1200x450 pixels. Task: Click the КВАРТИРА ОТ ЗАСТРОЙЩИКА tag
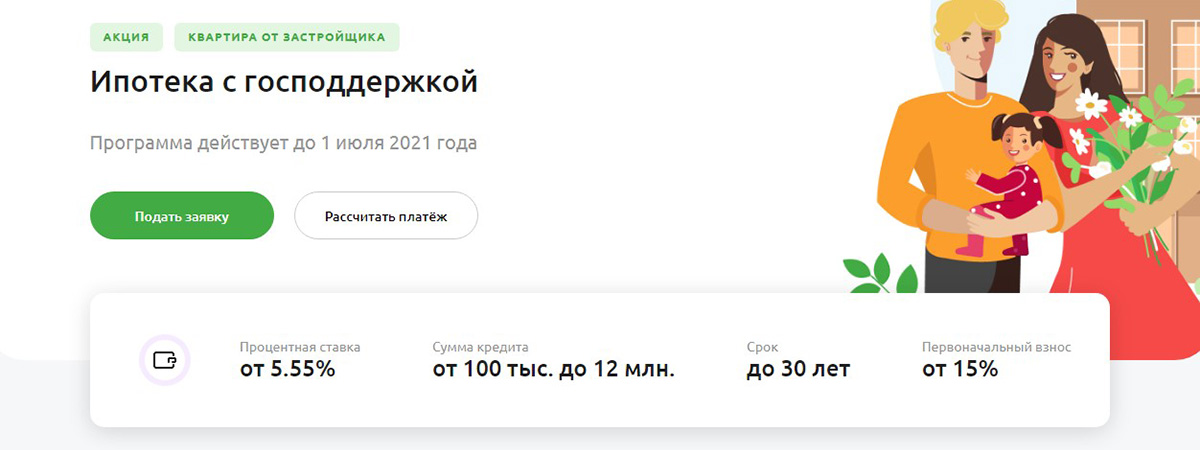click(x=286, y=38)
